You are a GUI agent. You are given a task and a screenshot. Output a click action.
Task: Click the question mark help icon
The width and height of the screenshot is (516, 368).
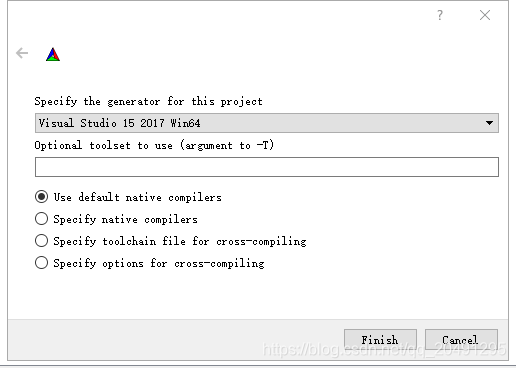click(x=440, y=15)
